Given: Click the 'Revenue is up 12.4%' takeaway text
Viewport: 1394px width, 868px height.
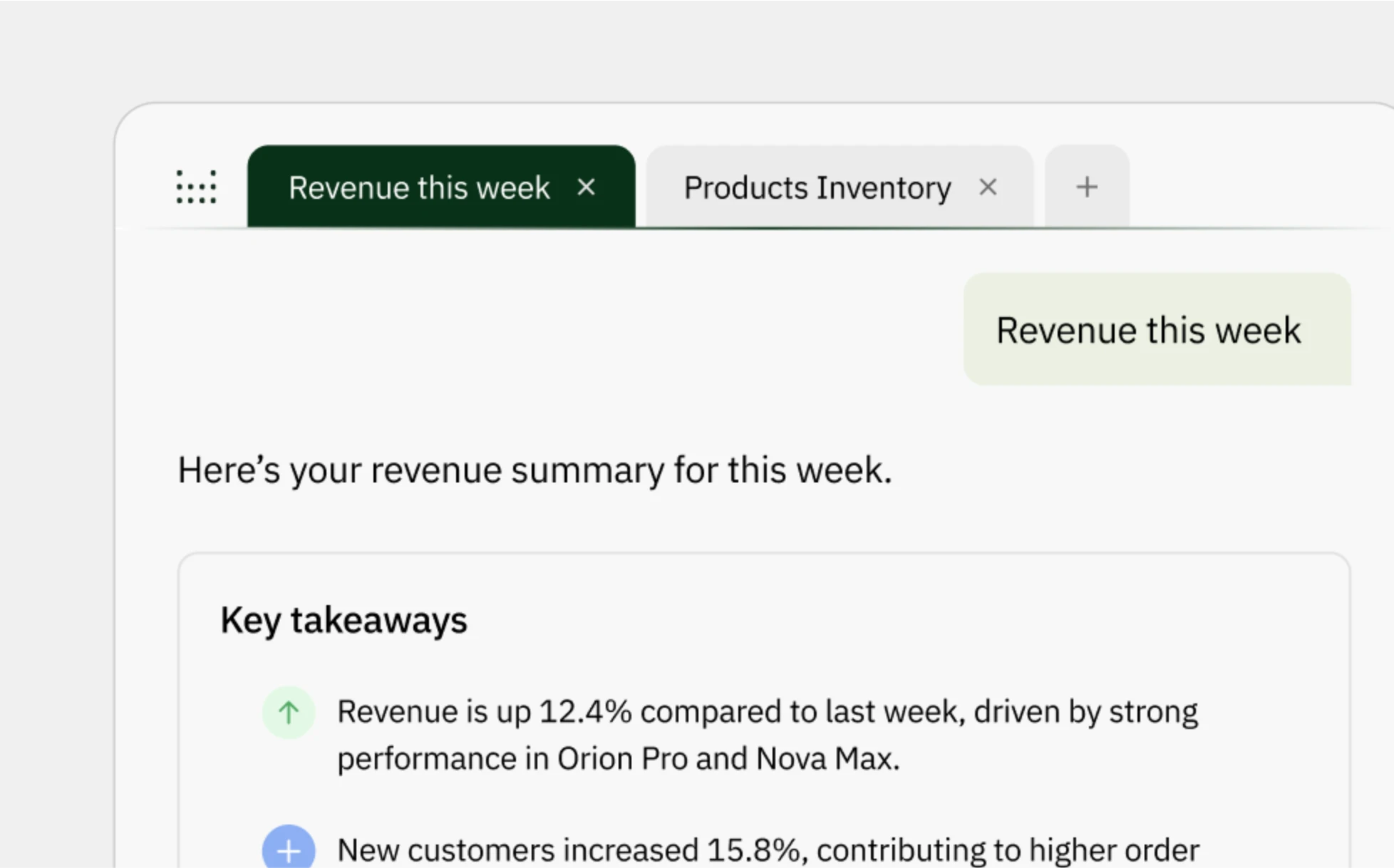Looking at the screenshot, I should [x=768, y=735].
